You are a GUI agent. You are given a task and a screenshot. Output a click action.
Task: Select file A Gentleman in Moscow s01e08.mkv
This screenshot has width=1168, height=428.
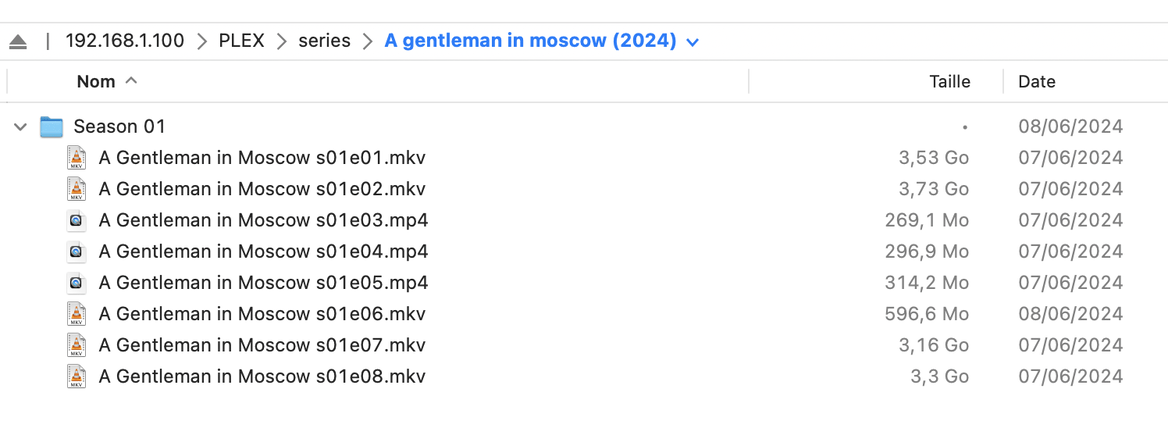262,377
